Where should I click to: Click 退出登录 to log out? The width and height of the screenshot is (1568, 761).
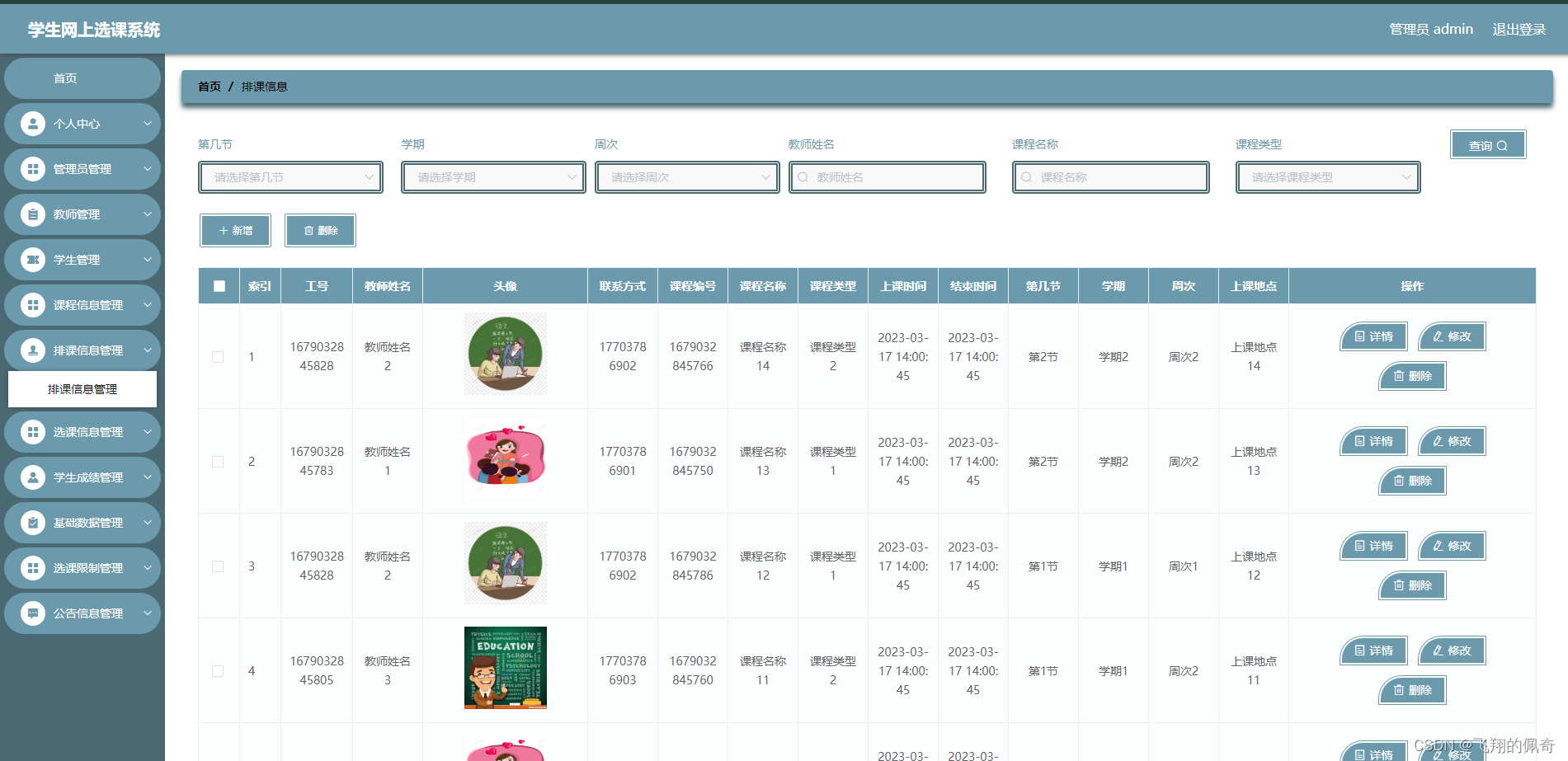click(x=1519, y=27)
